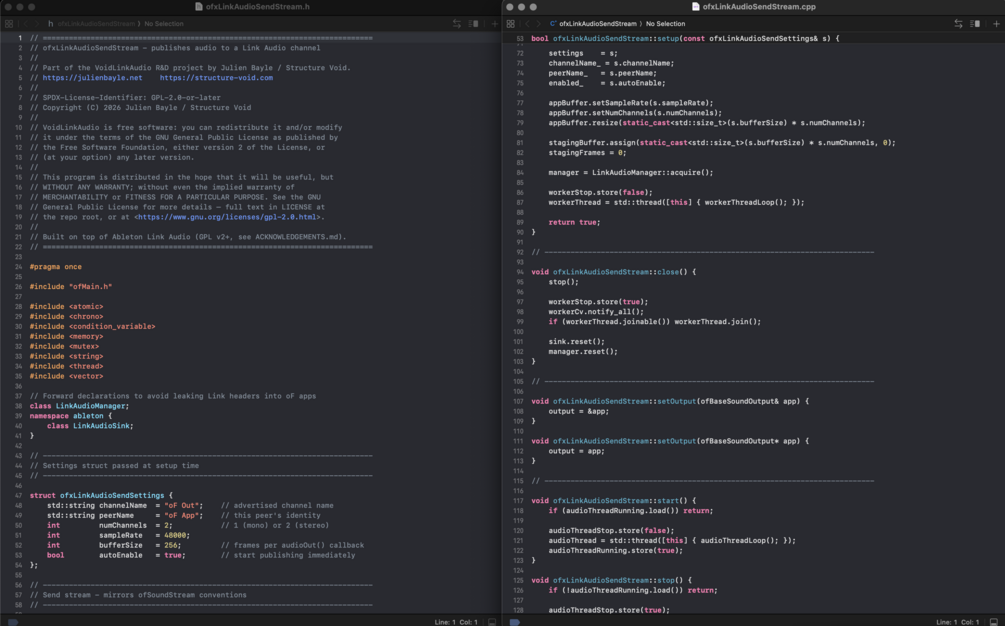This screenshot has height=626, width=1005.
Task: Click 'return true;' line in setup function
Action: 574,222
